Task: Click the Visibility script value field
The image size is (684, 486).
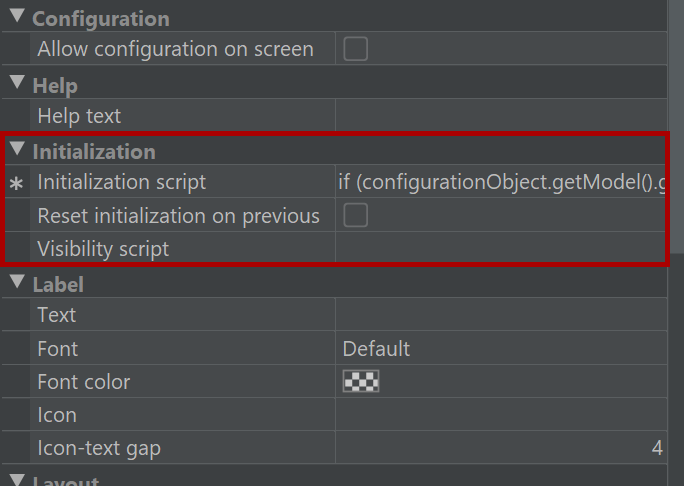Action: point(501,248)
